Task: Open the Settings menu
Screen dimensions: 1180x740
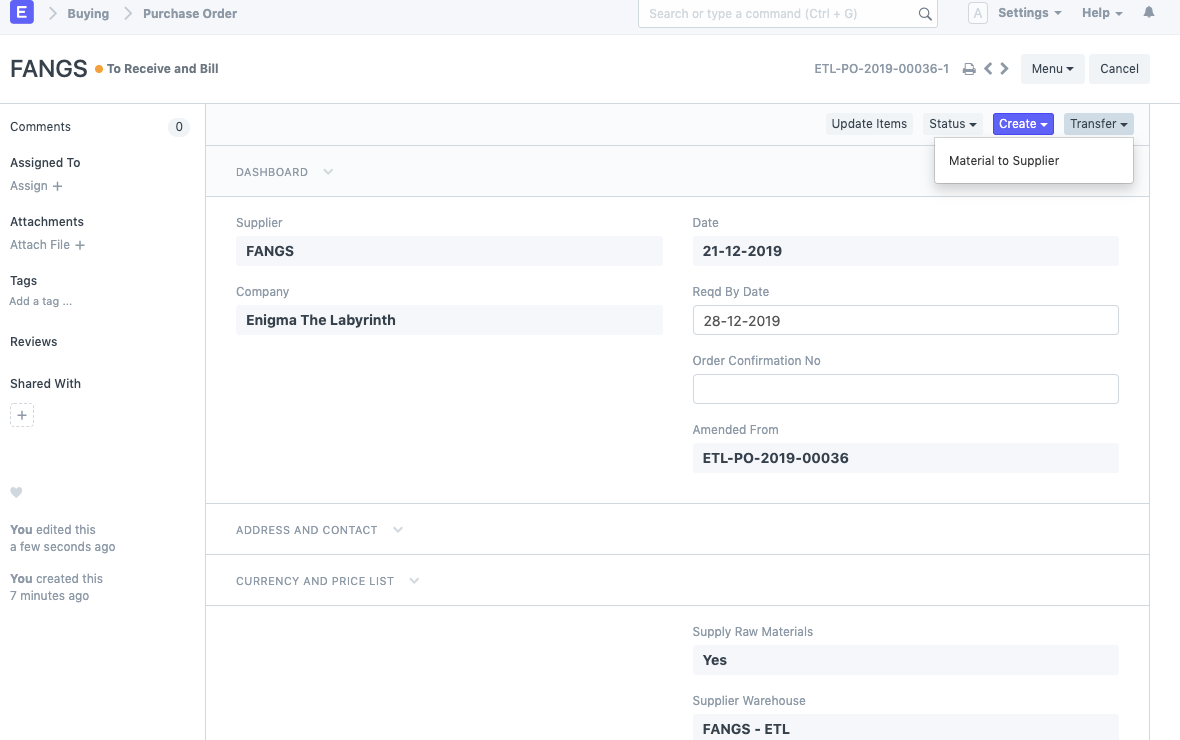Action: click(1029, 13)
